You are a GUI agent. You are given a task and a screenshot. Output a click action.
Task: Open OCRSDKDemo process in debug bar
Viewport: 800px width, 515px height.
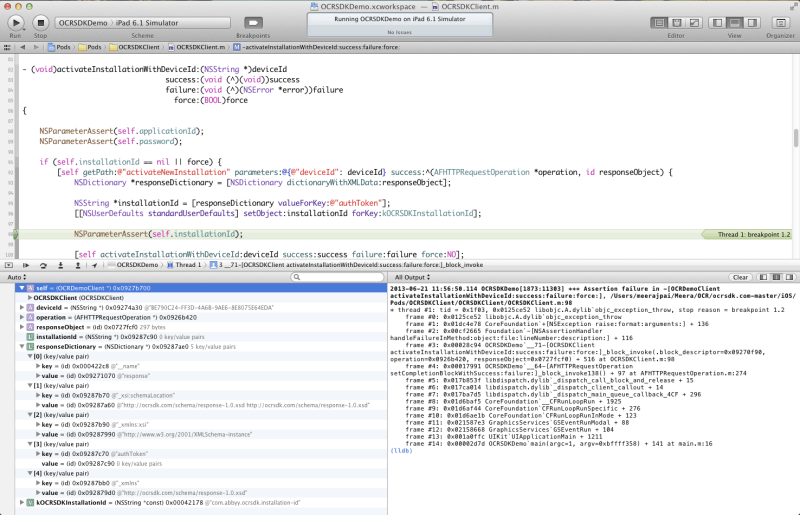click(134, 265)
